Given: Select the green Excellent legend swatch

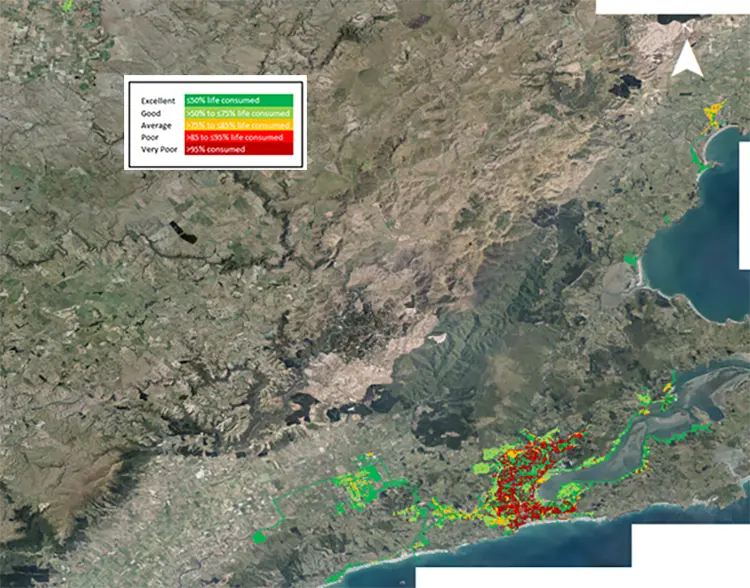Looking at the screenshot, I should click(238, 100).
